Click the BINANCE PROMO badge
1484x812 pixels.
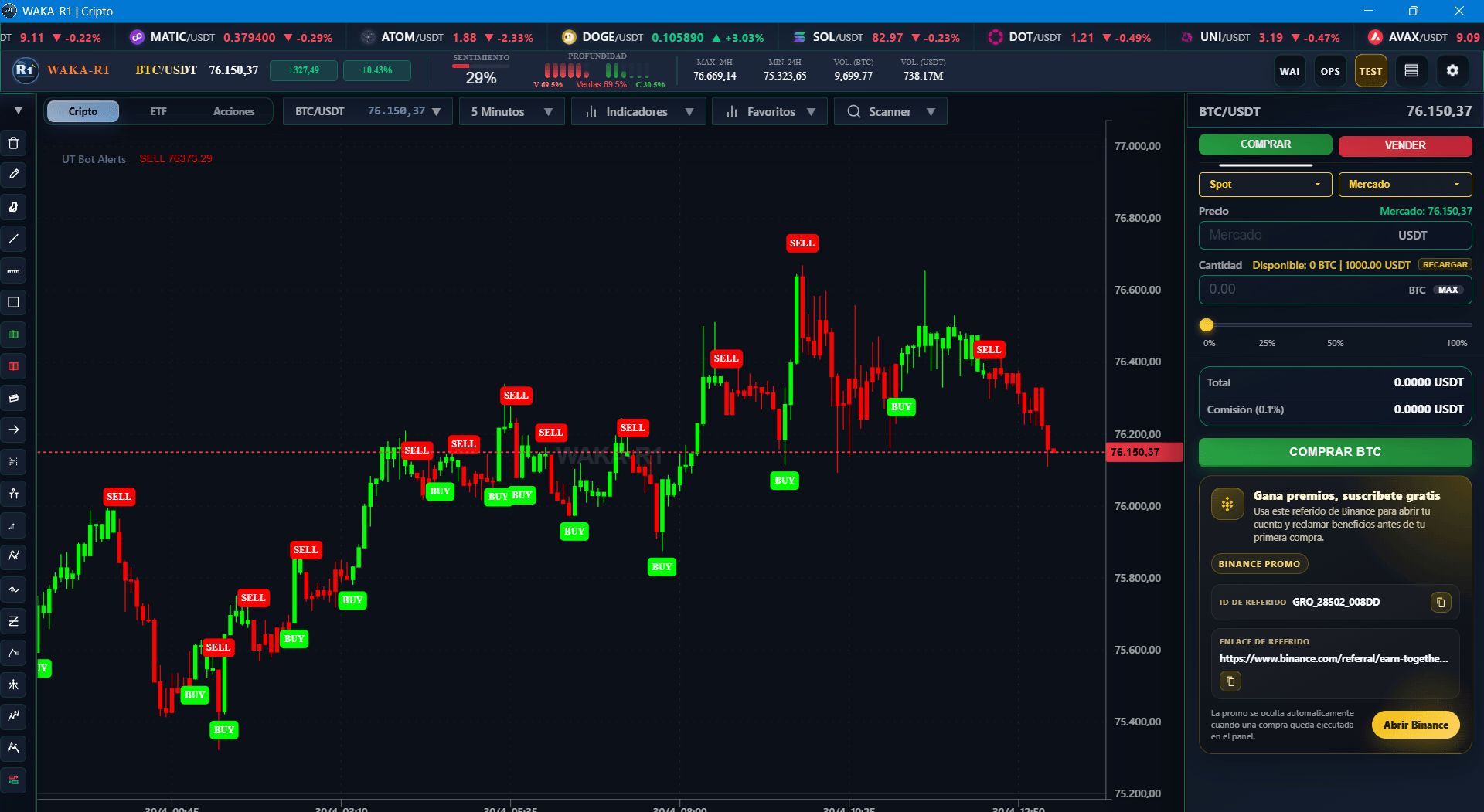[x=1259, y=564]
